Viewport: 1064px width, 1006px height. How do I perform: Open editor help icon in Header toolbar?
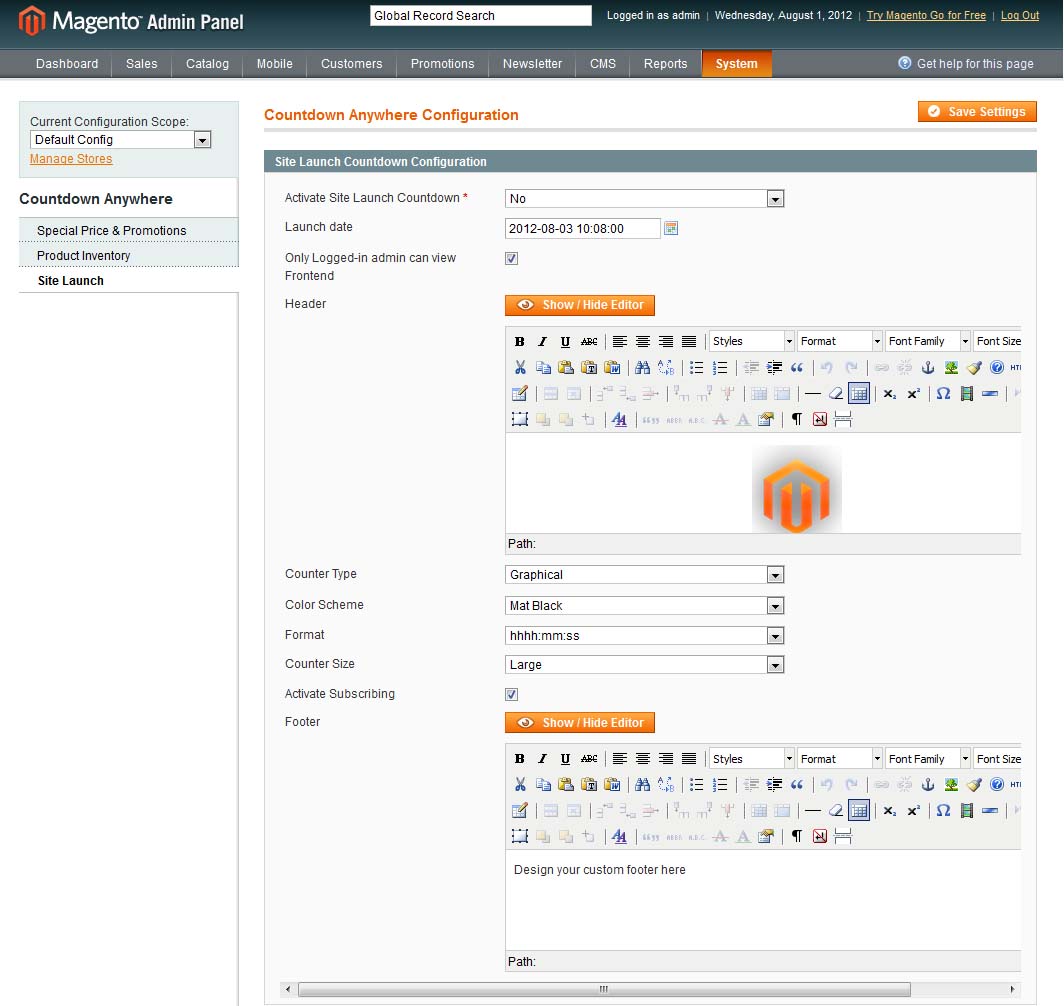(997, 368)
